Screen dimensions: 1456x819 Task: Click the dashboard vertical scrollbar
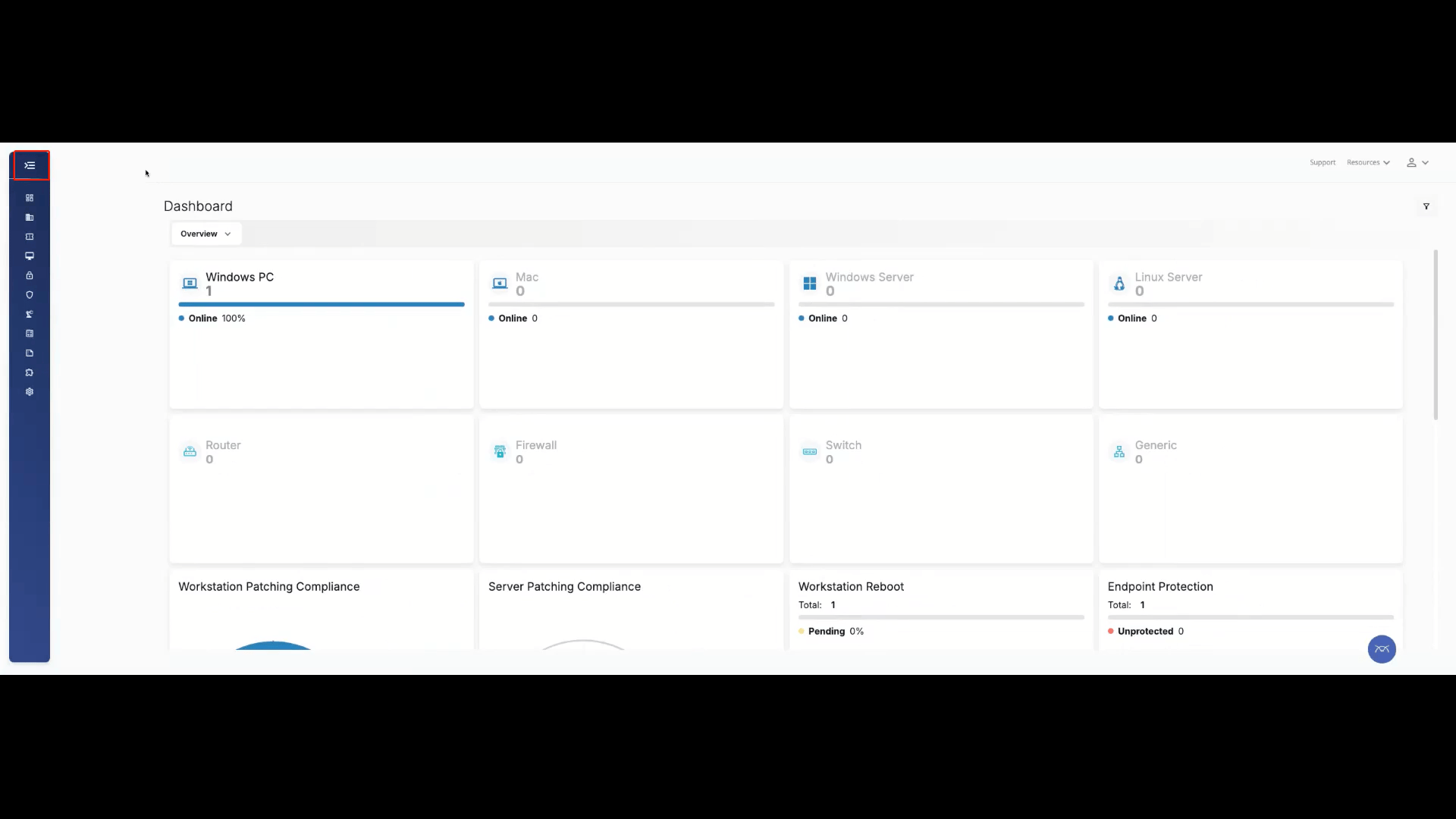[1435, 334]
